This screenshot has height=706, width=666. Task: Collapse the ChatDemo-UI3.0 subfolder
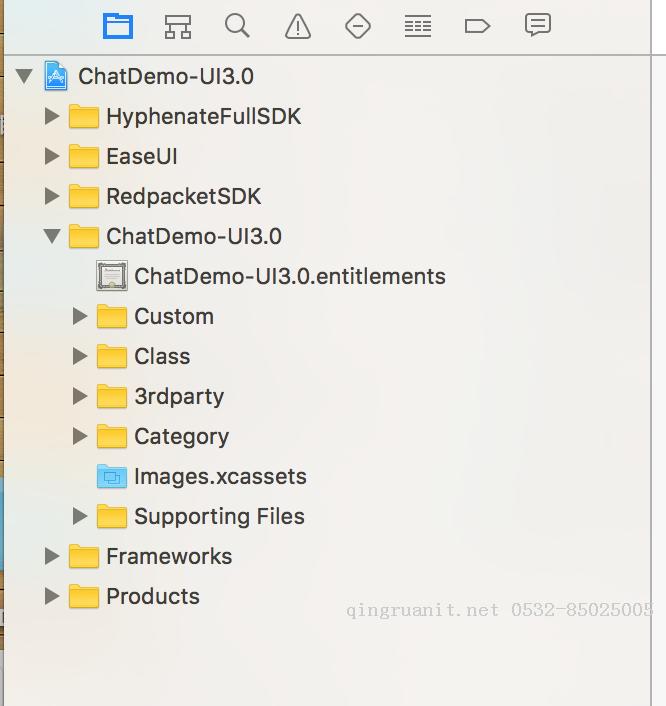[x=52, y=236]
